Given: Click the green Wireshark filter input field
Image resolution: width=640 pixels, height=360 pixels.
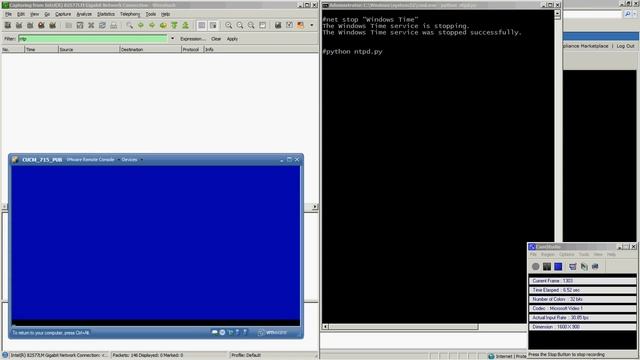Looking at the screenshot, I should click(93, 38).
